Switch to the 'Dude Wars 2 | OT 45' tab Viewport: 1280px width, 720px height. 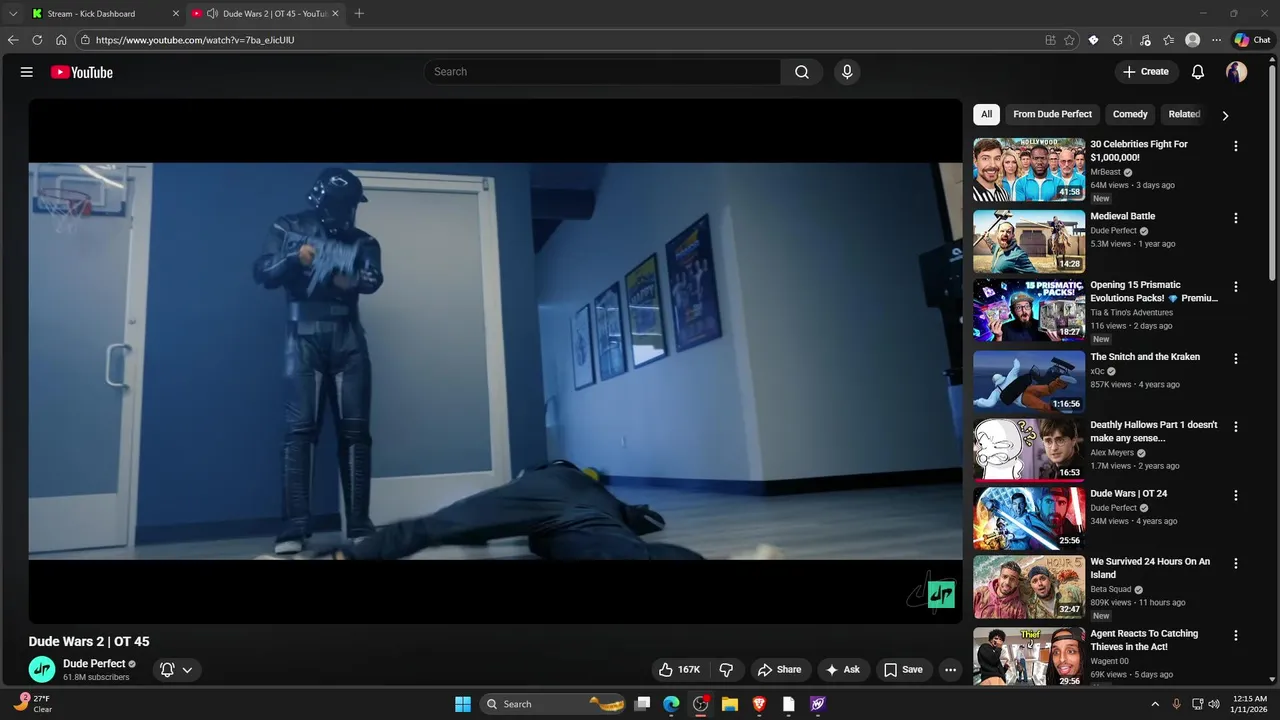[x=266, y=14]
